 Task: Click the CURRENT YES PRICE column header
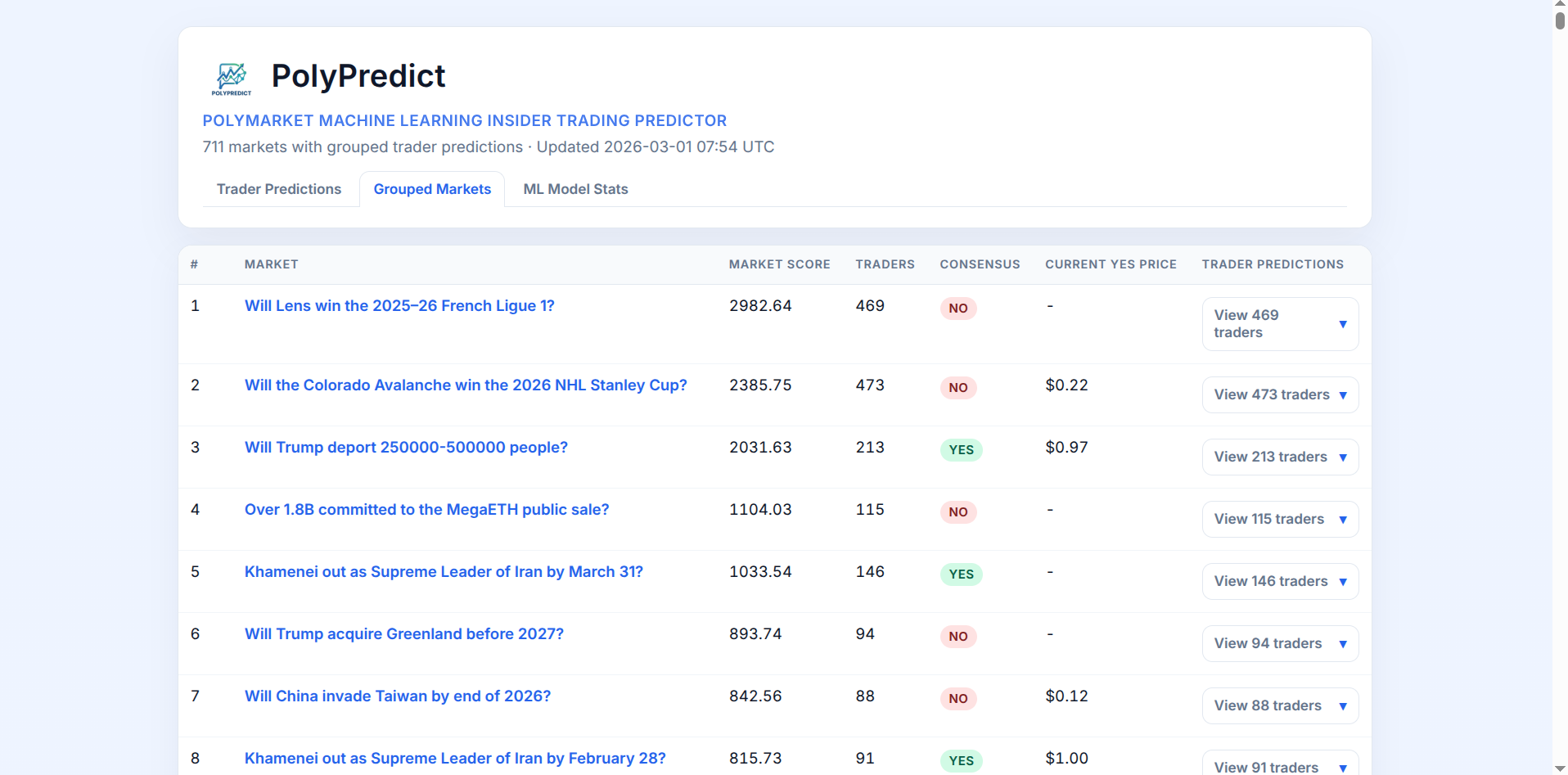(1111, 264)
